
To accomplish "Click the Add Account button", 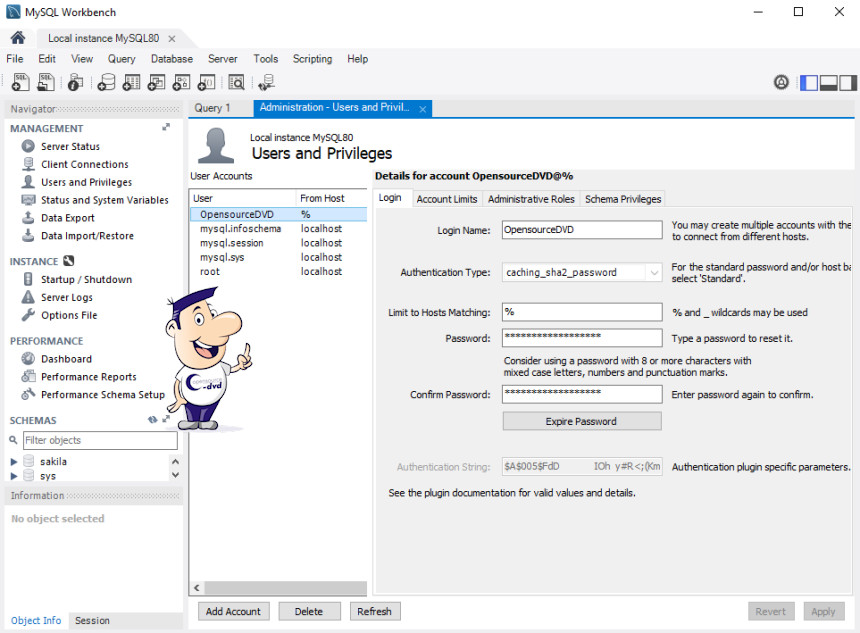I will [233, 611].
